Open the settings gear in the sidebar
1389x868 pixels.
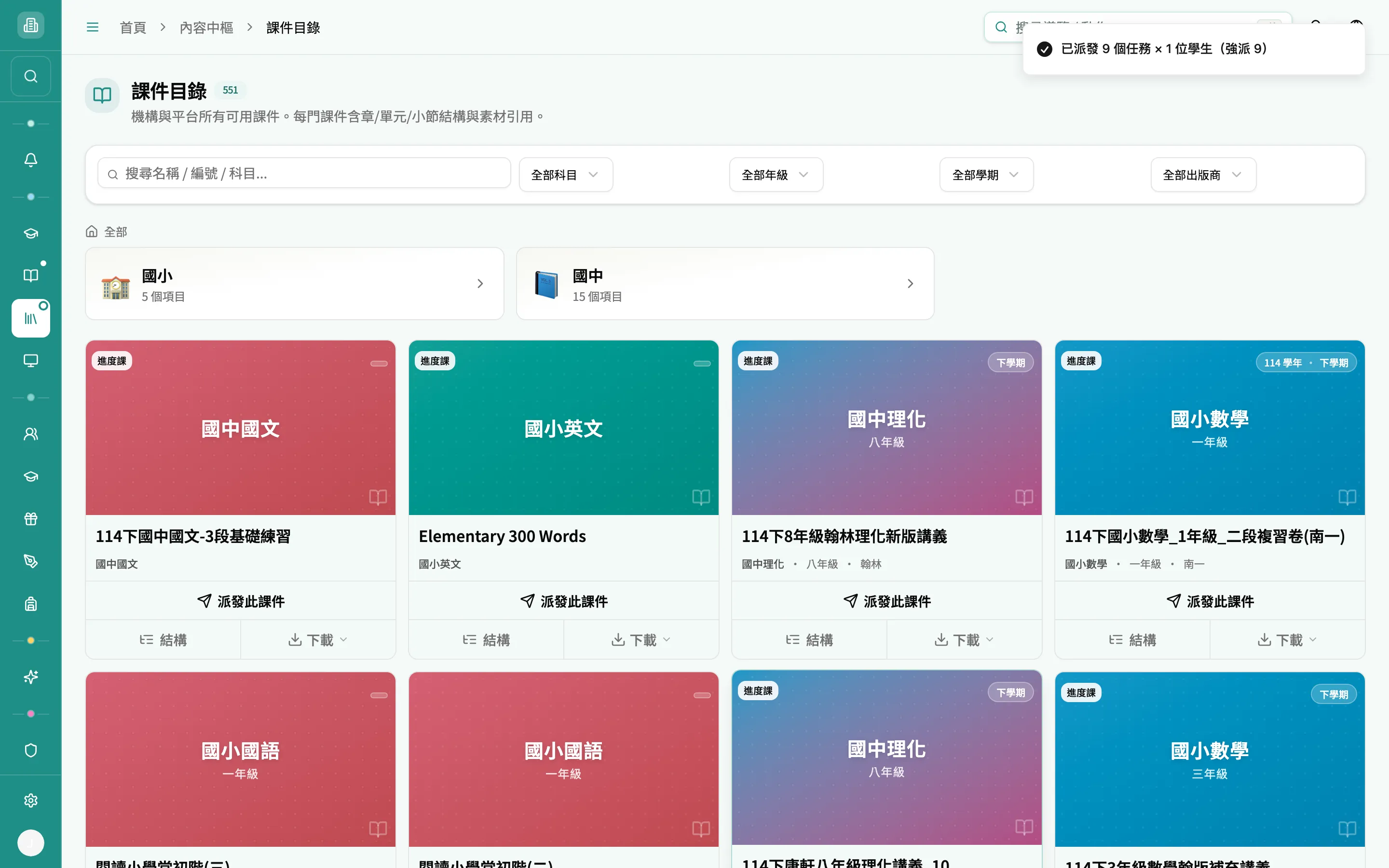point(30,800)
